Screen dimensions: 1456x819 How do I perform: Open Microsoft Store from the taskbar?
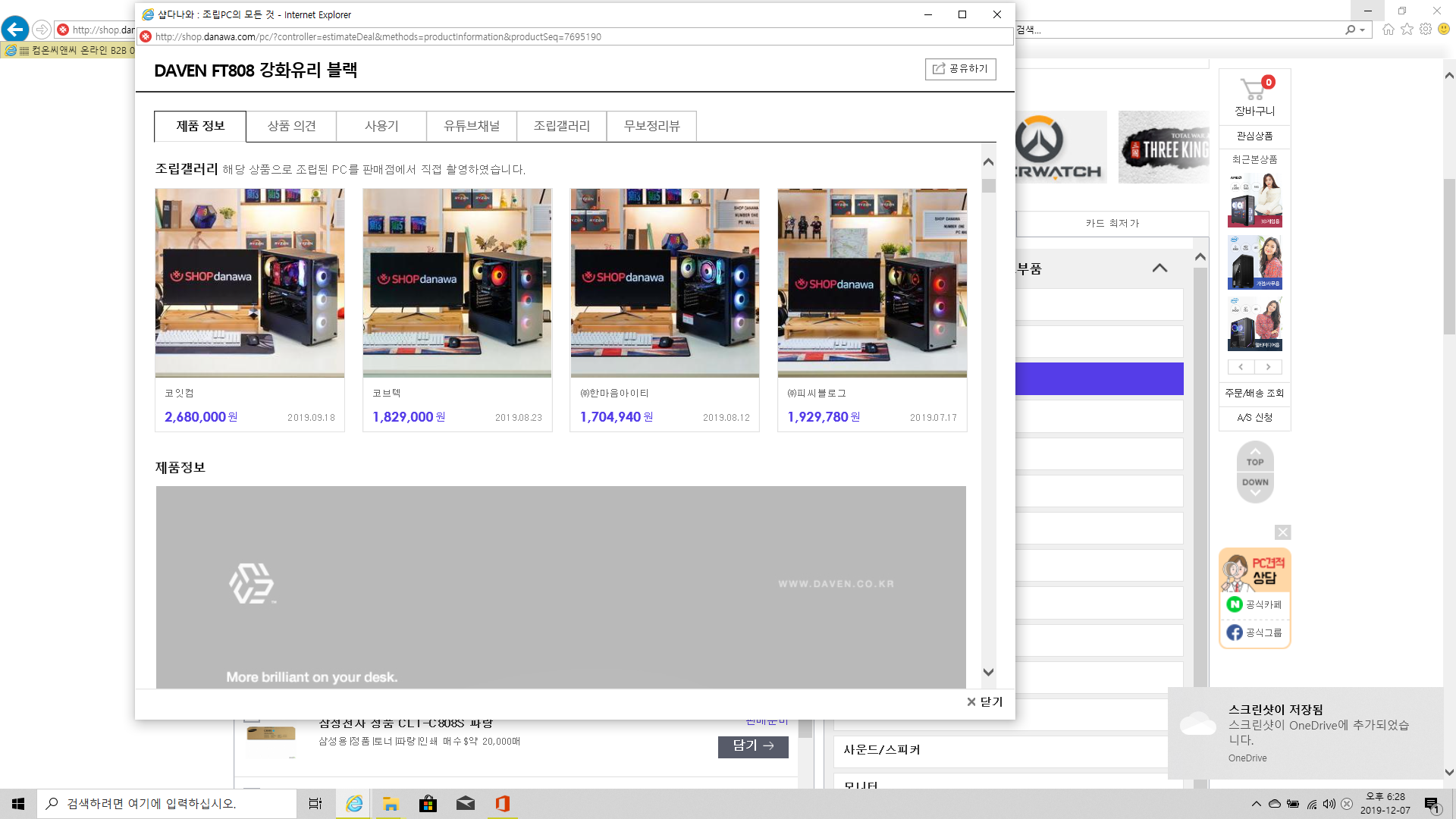point(428,804)
